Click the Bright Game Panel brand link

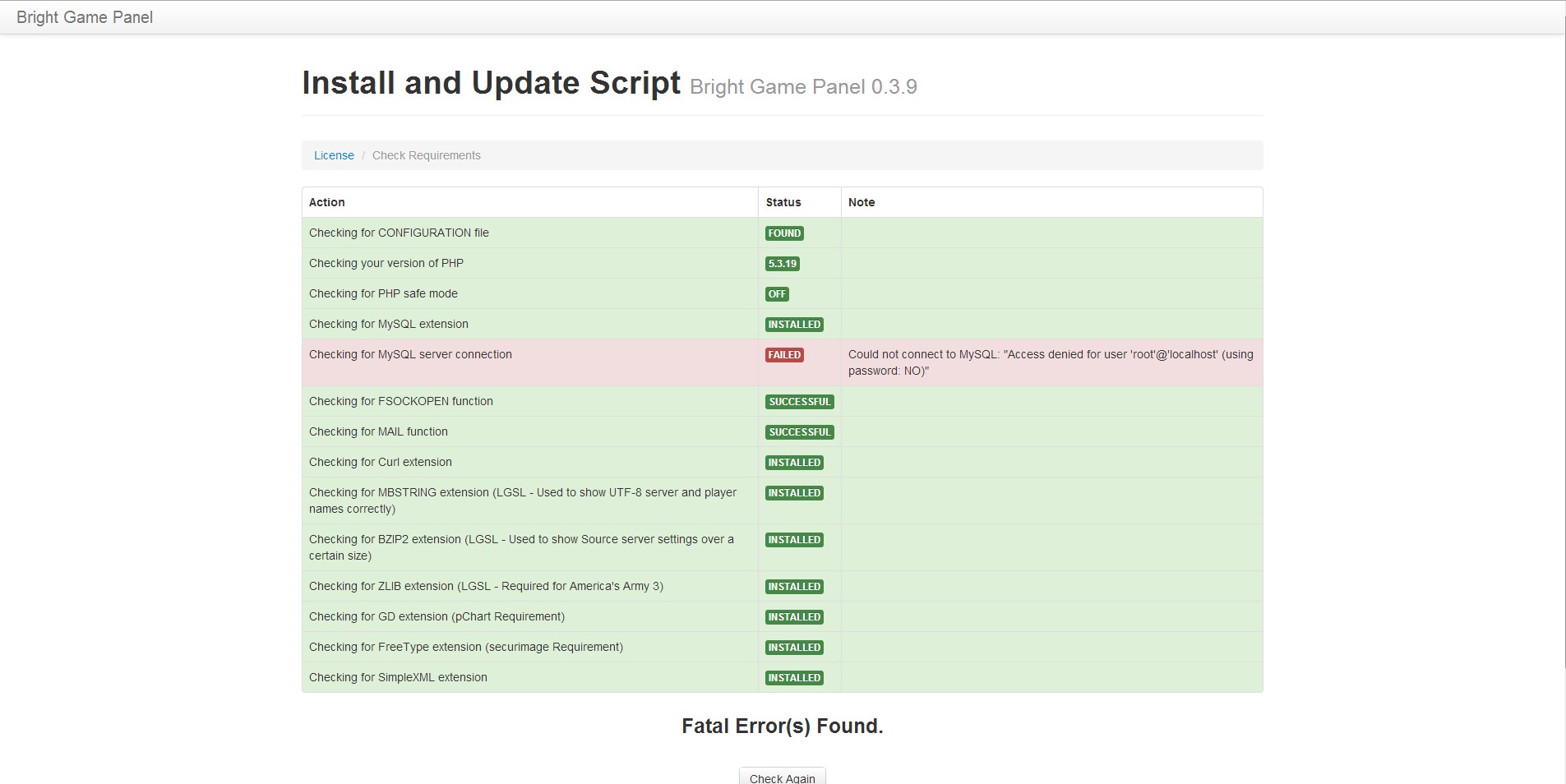coord(85,17)
